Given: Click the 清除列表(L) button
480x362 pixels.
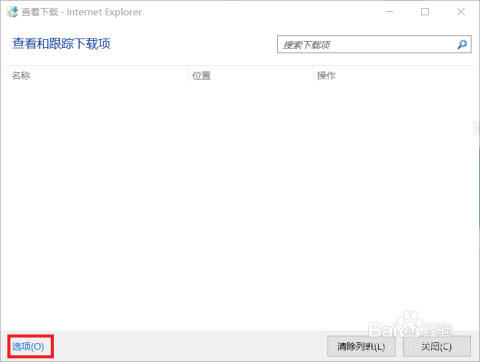Looking at the screenshot, I should click(361, 347).
